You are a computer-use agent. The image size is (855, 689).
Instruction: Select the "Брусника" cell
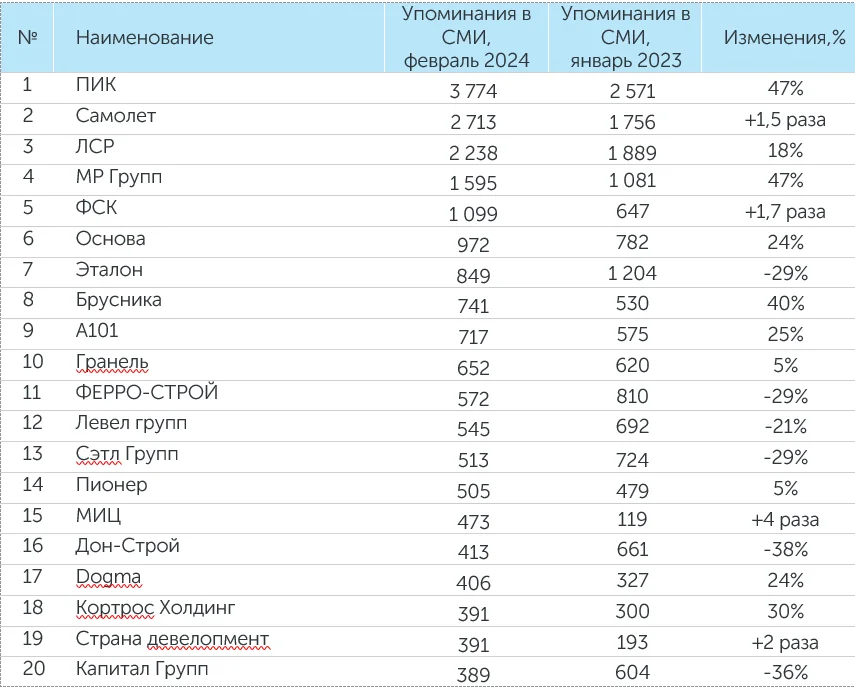[118, 300]
